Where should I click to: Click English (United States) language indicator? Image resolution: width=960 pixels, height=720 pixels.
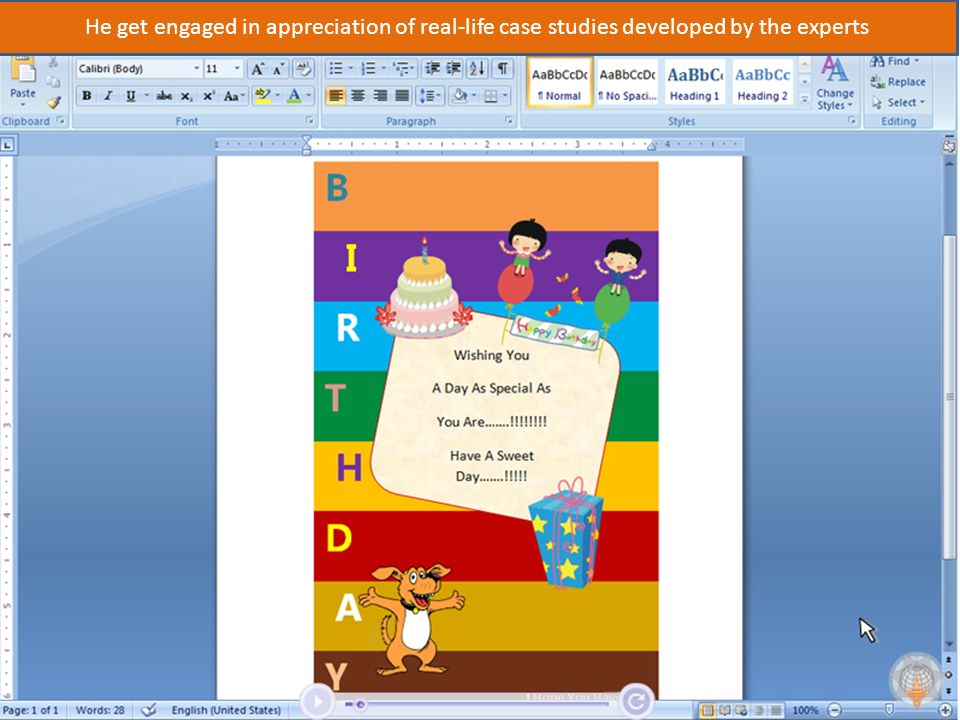point(226,710)
